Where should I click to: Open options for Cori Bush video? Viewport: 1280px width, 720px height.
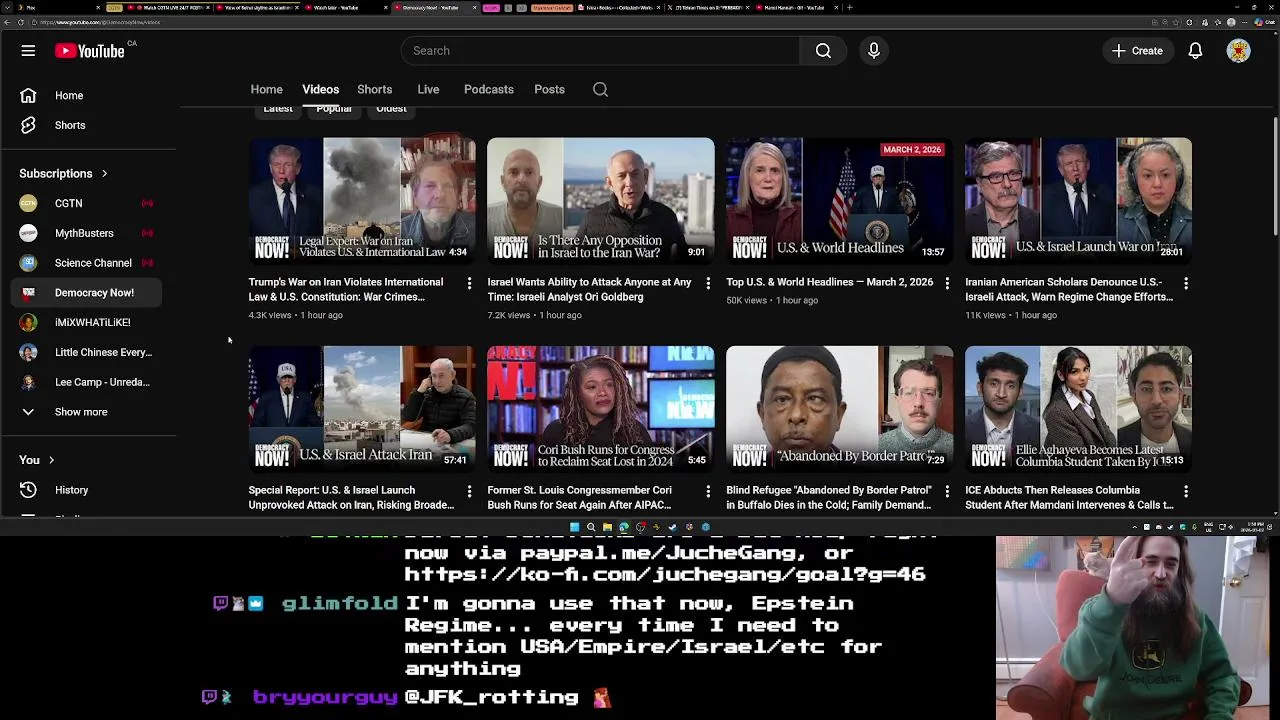[x=708, y=492]
